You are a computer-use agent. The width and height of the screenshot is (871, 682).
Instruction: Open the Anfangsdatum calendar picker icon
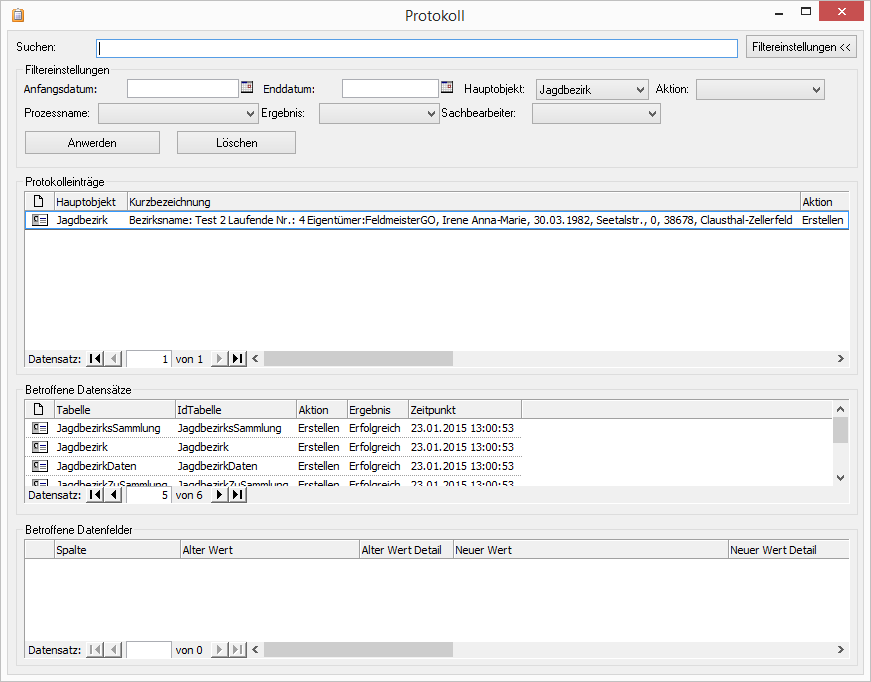(247, 88)
